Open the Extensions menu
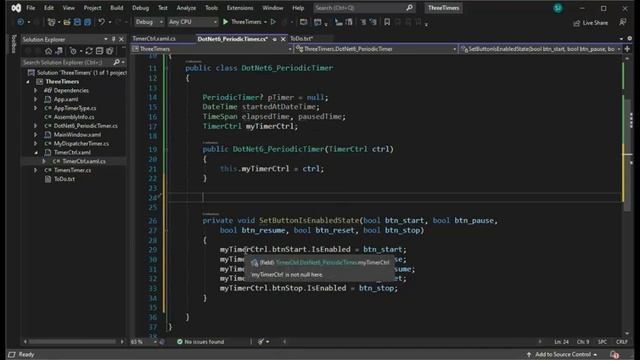 click(x=240, y=8)
